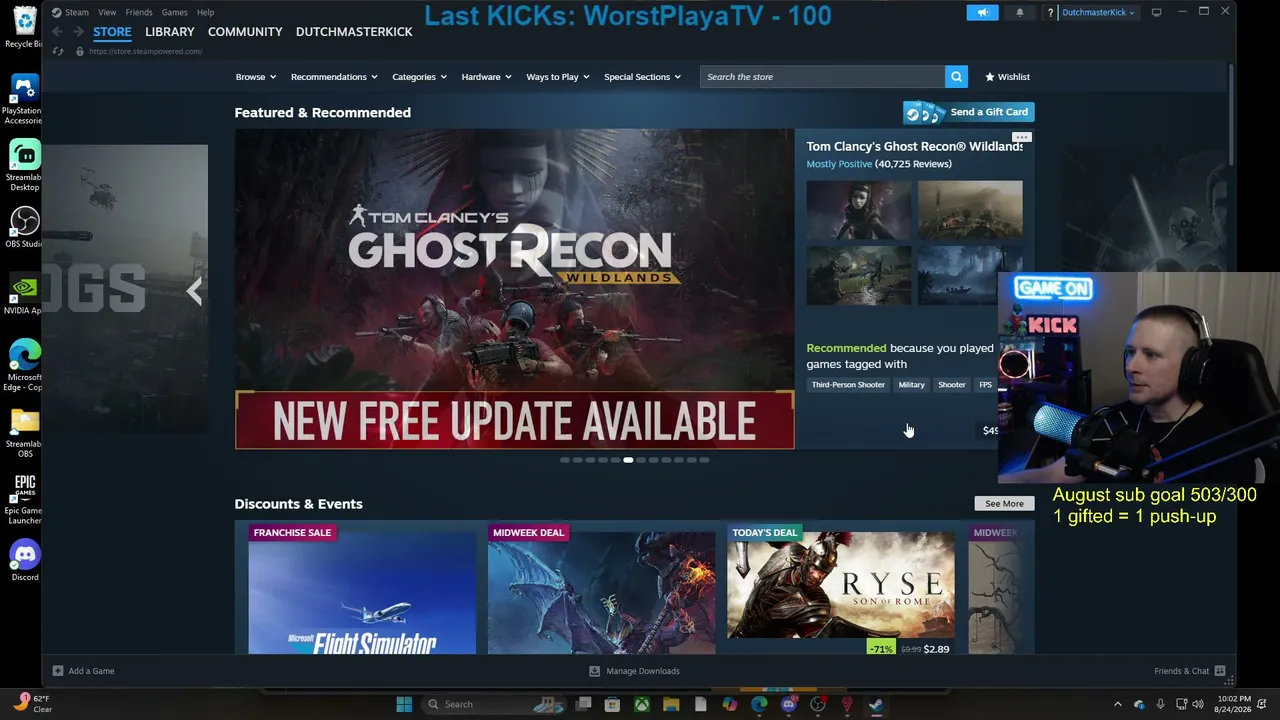This screenshot has width=1280, height=720.
Task: Open the Games menu
Action: pyautogui.click(x=174, y=12)
